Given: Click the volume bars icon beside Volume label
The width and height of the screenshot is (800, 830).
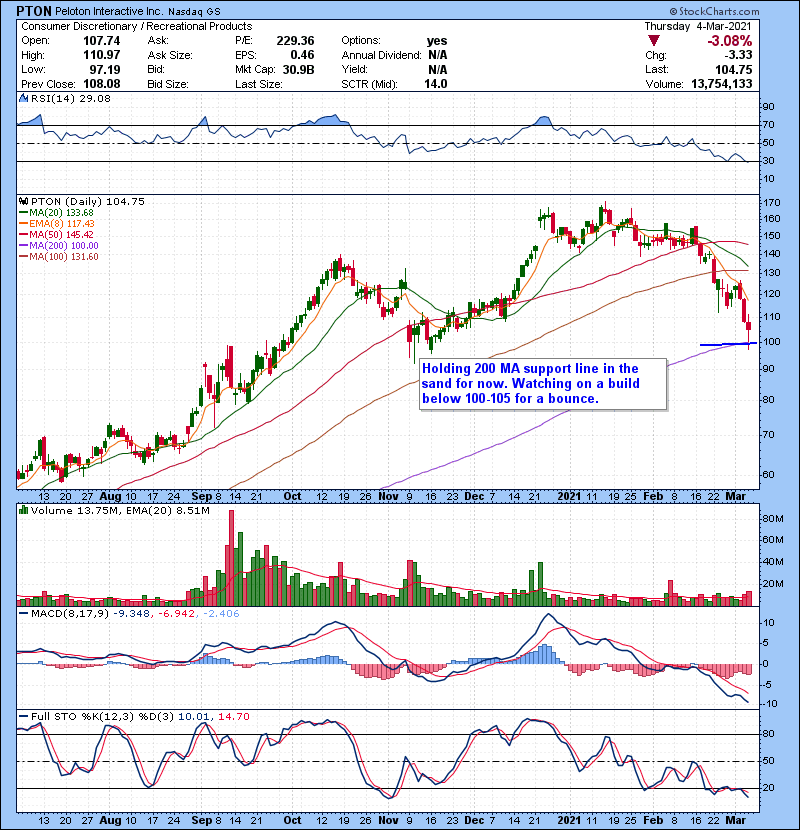Looking at the screenshot, I should tap(23, 510).
